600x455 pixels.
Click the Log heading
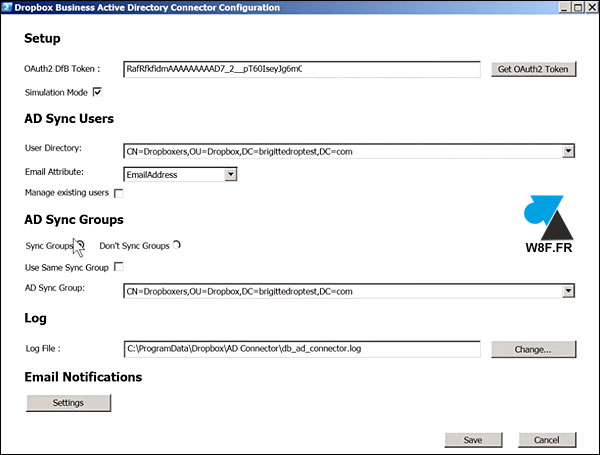click(x=35, y=318)
